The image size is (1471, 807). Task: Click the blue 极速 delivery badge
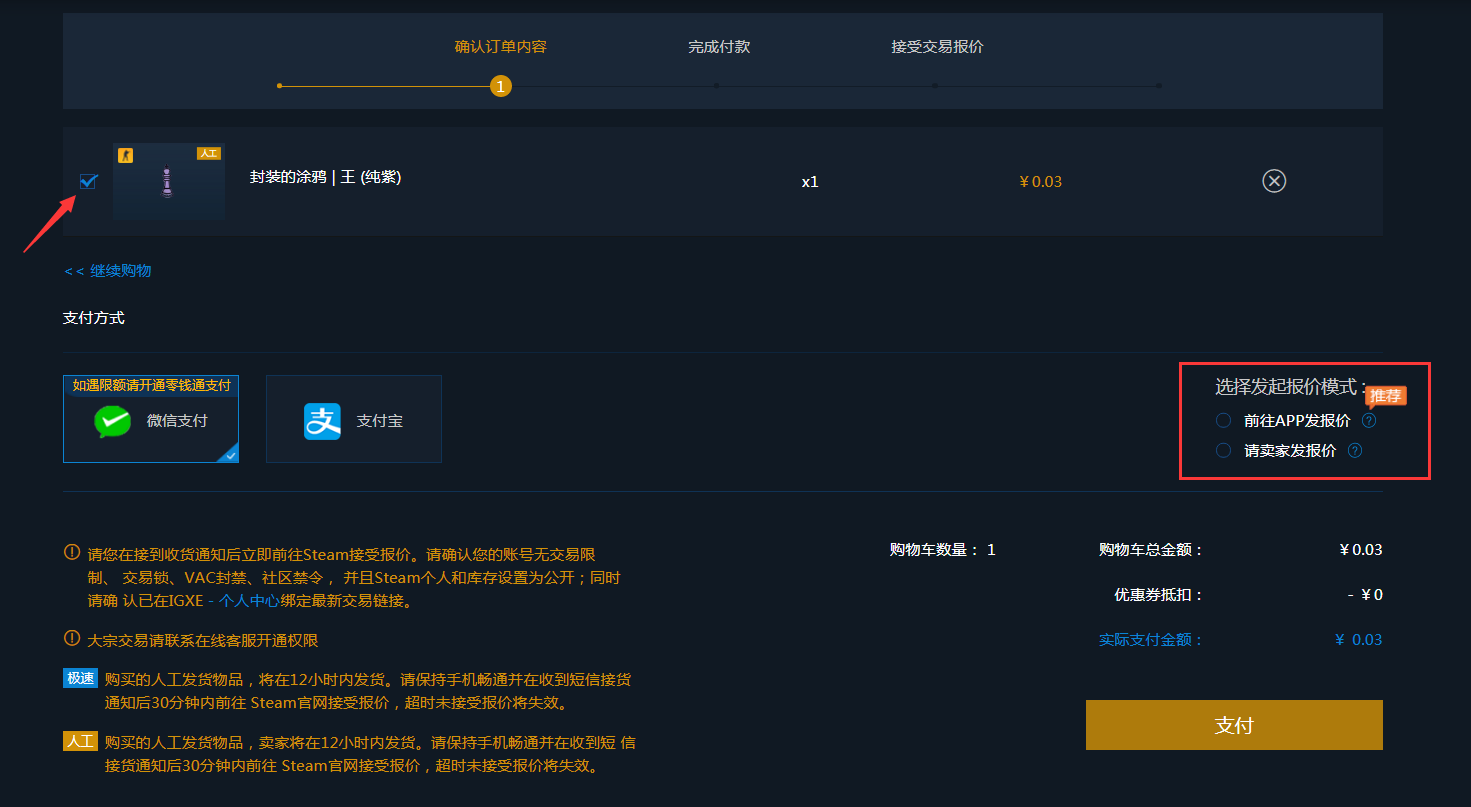pos(80,679)
